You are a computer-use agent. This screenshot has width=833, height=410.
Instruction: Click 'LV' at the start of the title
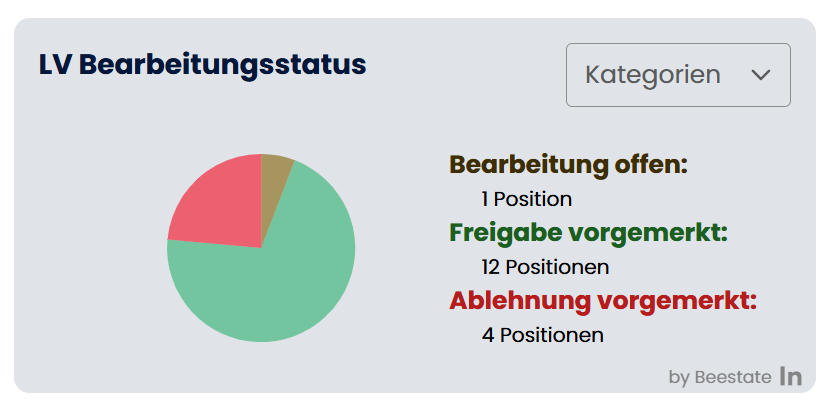tap(54, 64)
